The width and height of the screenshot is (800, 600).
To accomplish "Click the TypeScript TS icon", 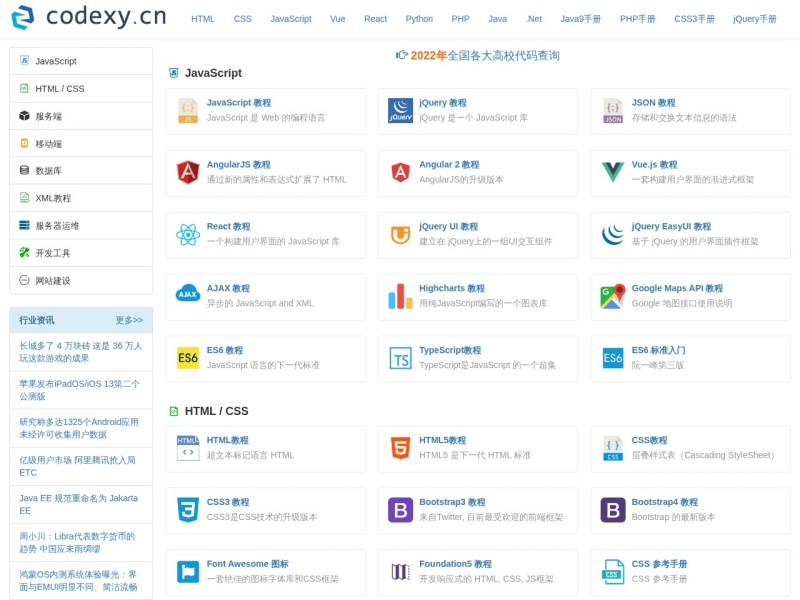I will tap(401, 358).
